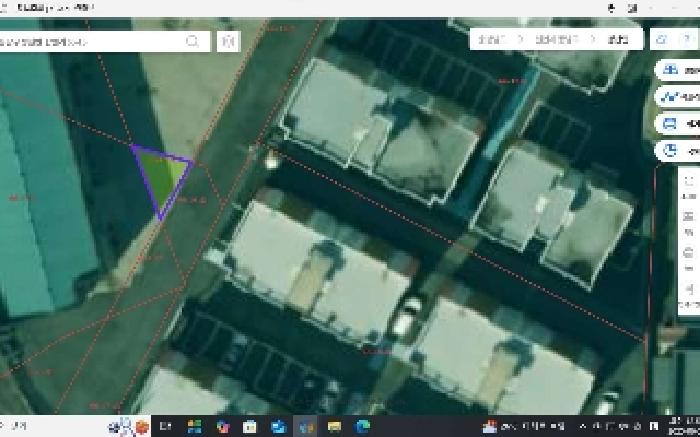Open the last region dropdown in the breadcrumb
The height and width of the screenshot is (437, 700).
(616, 39)
